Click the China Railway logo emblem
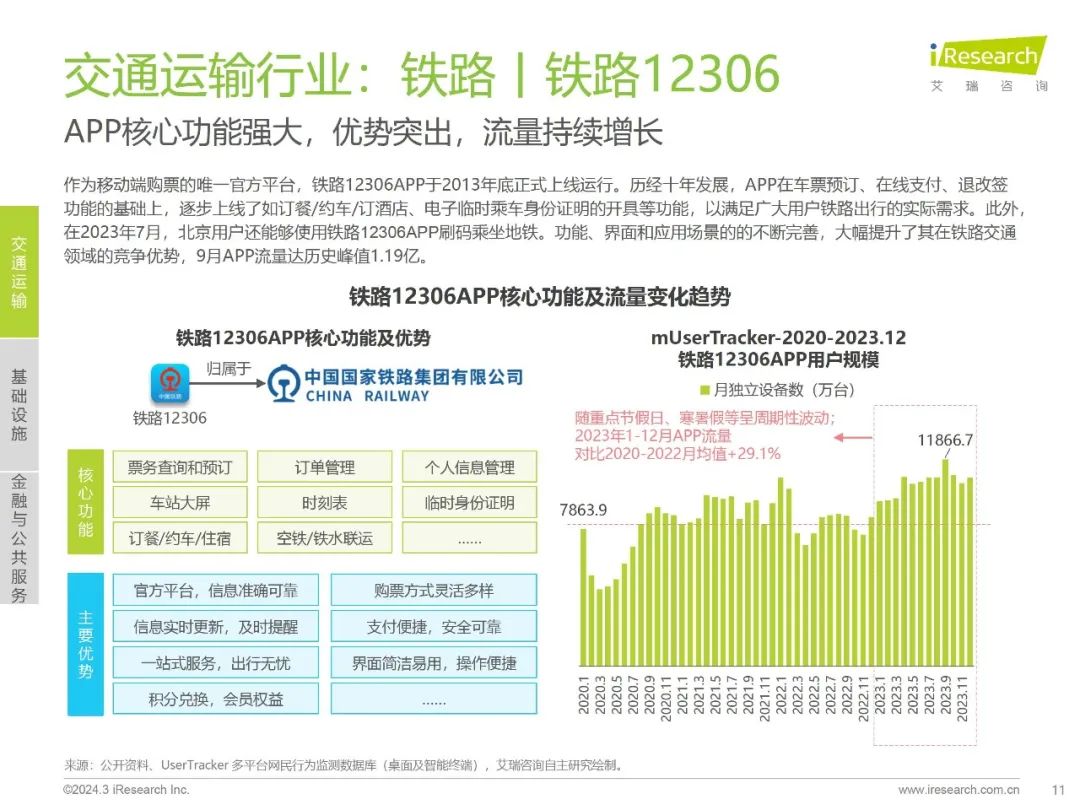This screenshot has width=1080, height=810. pos(283,384)
